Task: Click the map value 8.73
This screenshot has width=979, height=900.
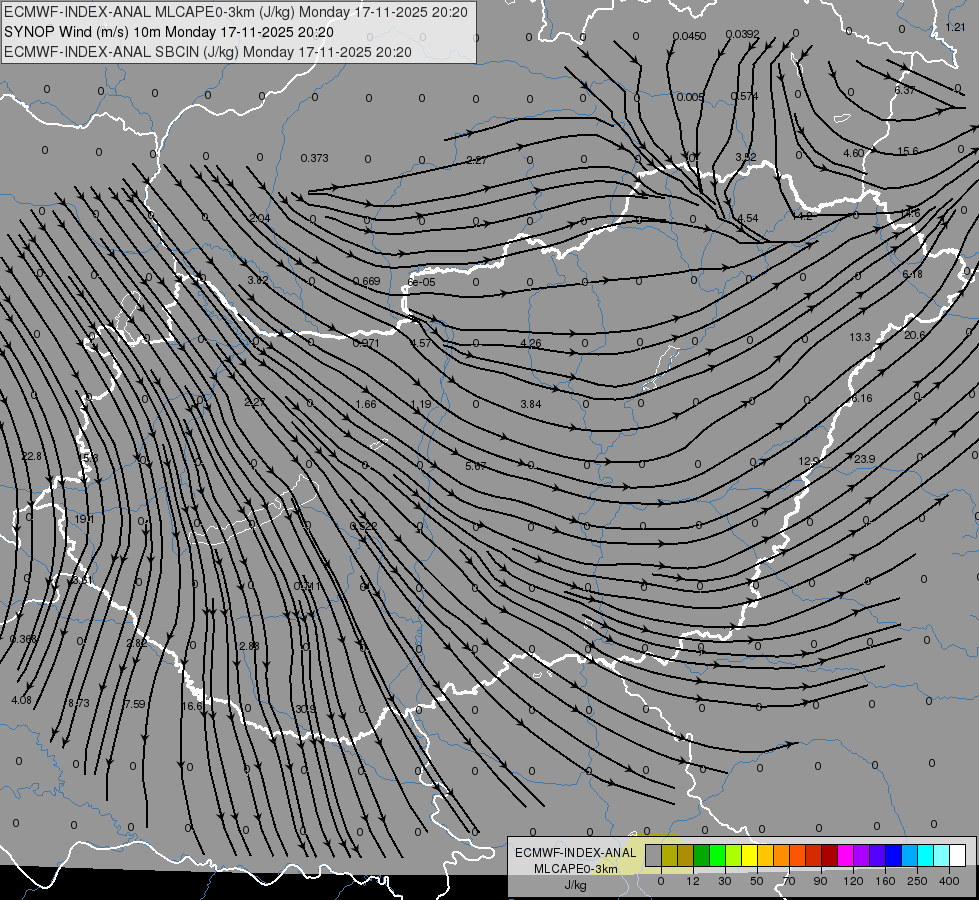Action: pos(79,703)
